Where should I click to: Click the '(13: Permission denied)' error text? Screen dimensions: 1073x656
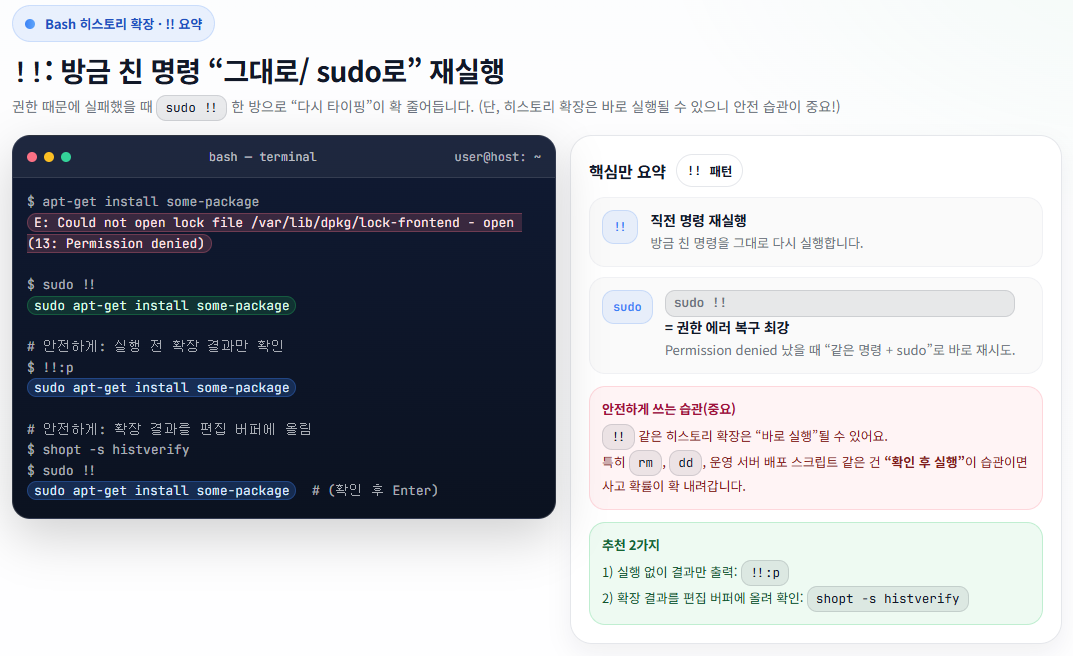[x=119, y=244]
